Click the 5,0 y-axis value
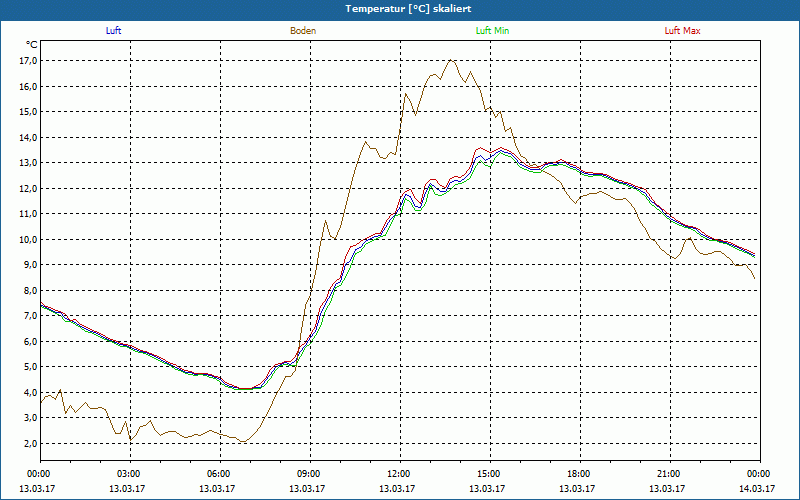800x500 pixels. pos(30,367)
